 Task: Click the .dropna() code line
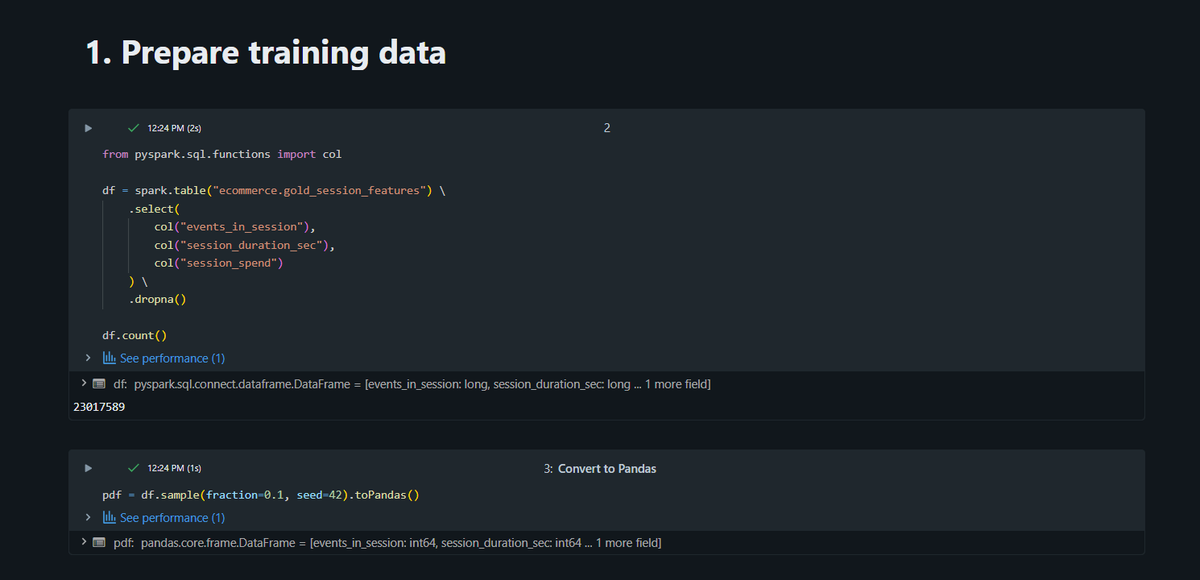(x=157, y=299)
